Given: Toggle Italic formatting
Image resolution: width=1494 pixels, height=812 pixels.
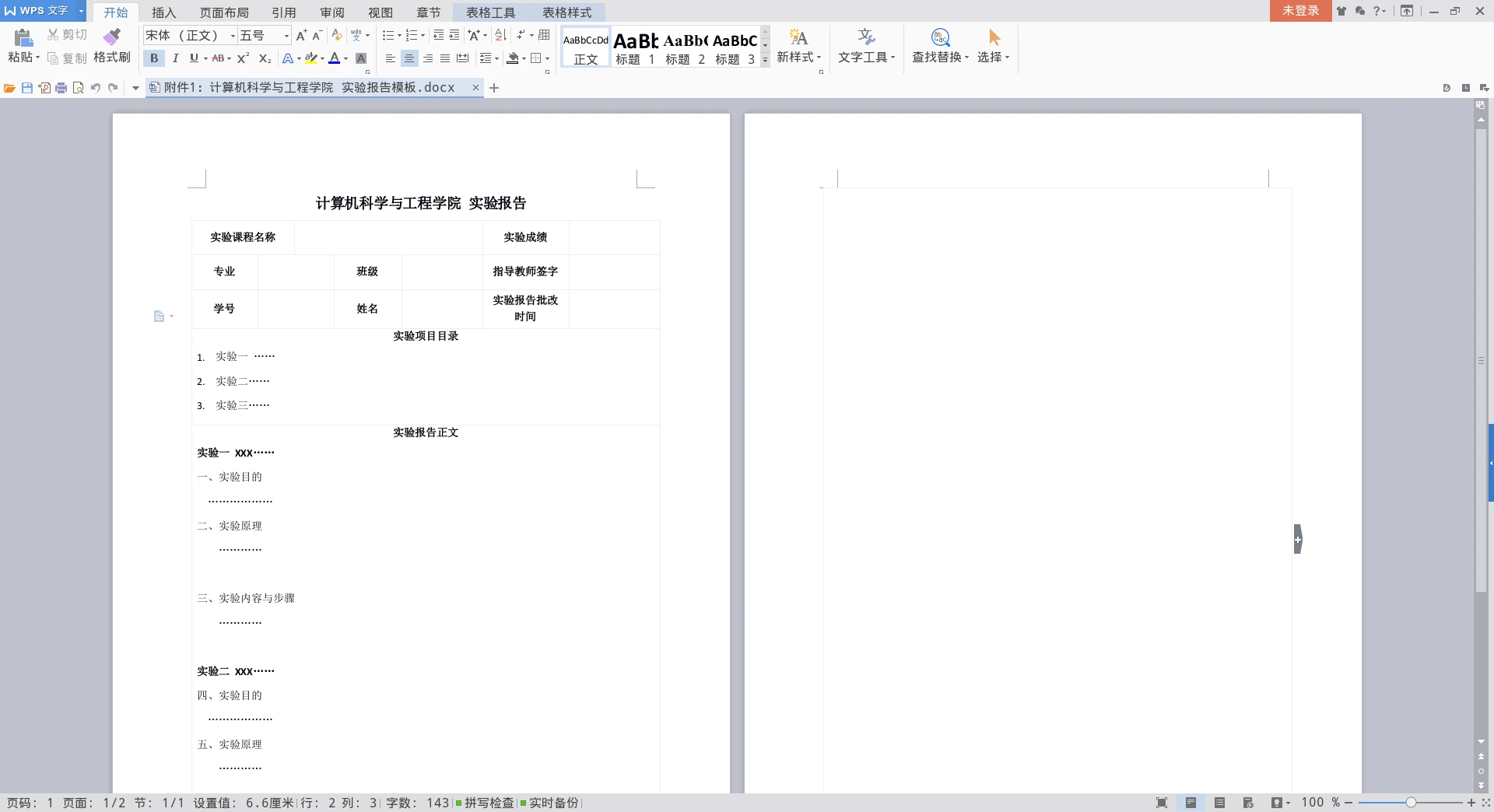Looking at the screenshot, I should tap(175, 58).
